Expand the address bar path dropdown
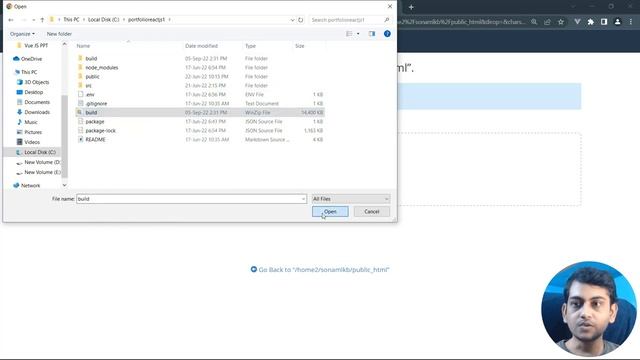Viewport: 640px width, 360px height. [x=292, y=20]
